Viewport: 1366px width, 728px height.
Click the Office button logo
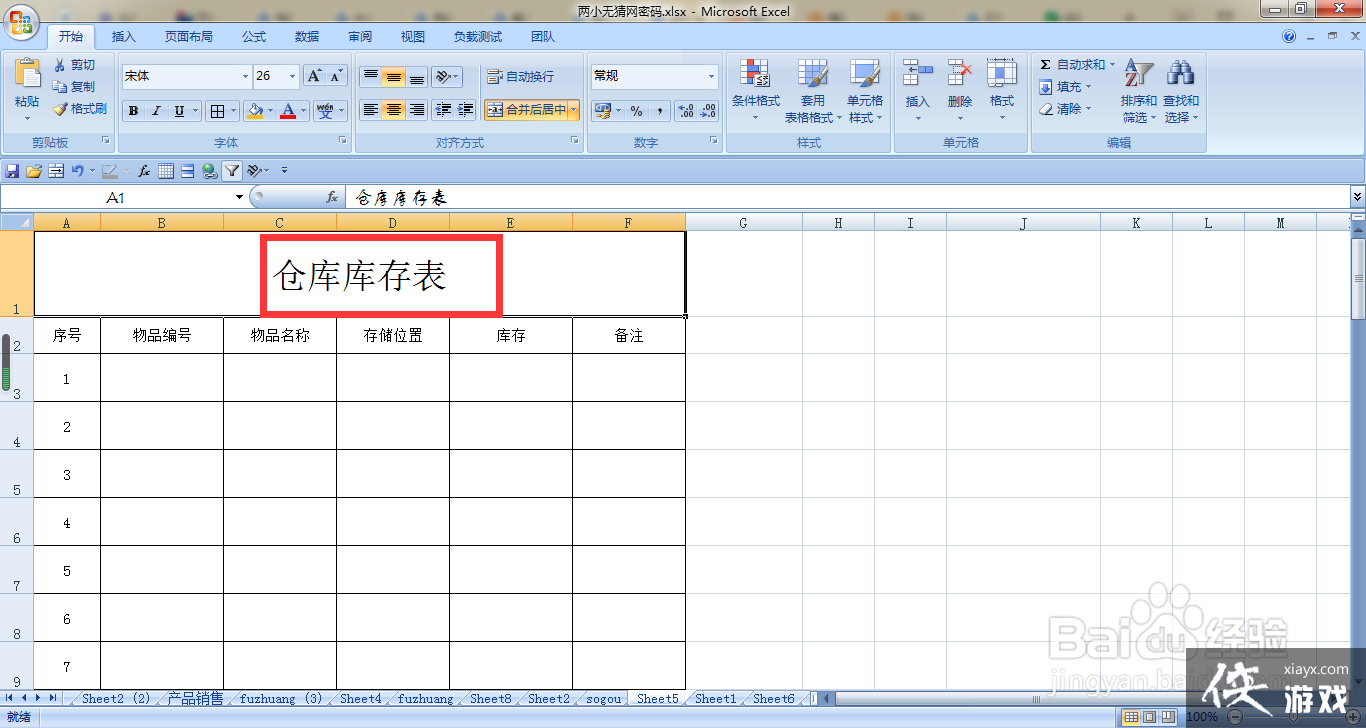pos(20,22)
